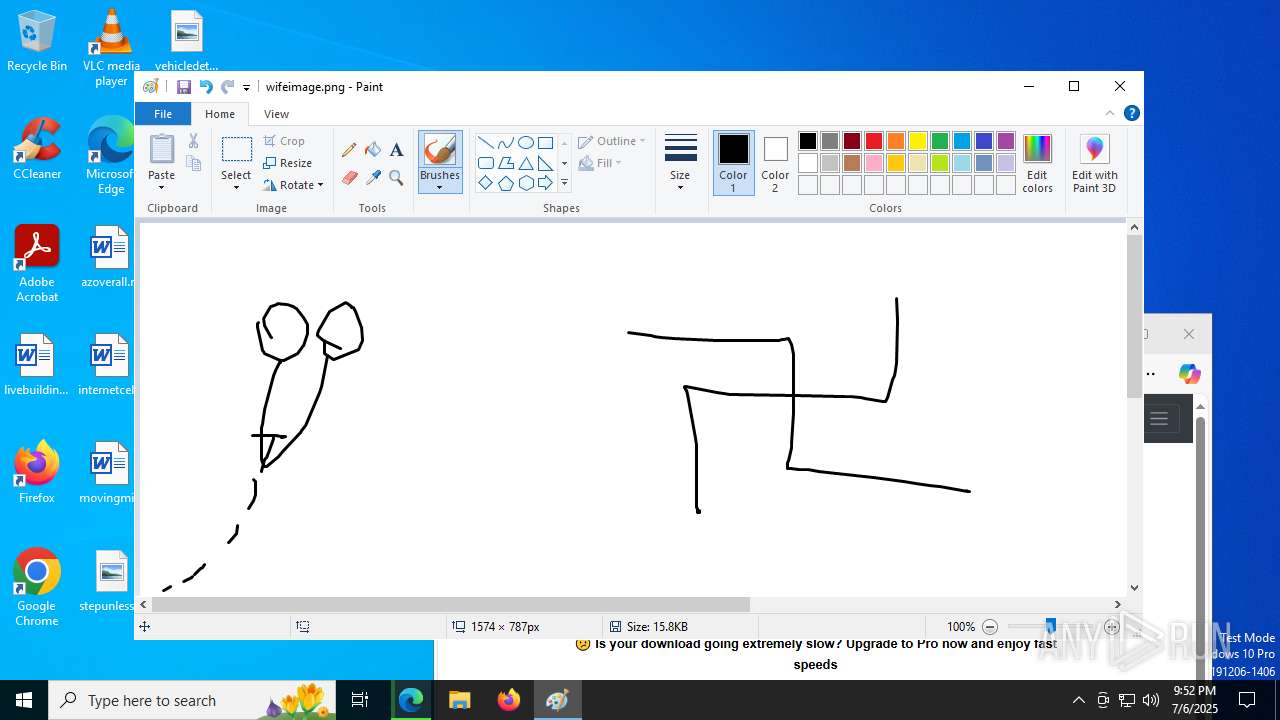This screenshot has width=1280, height=720.
Task: Click the Copy icon in Clipboard group
Action: click(193, 163)
